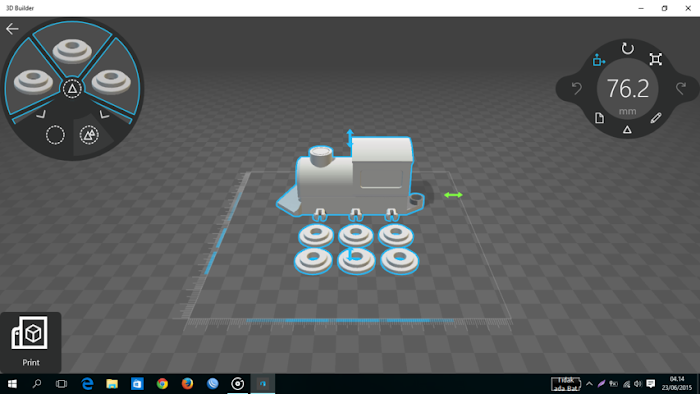Click the empty dashed circle select-none icon
The width and height of the screenshot is (700, 394).
click(x=55, y=135)
